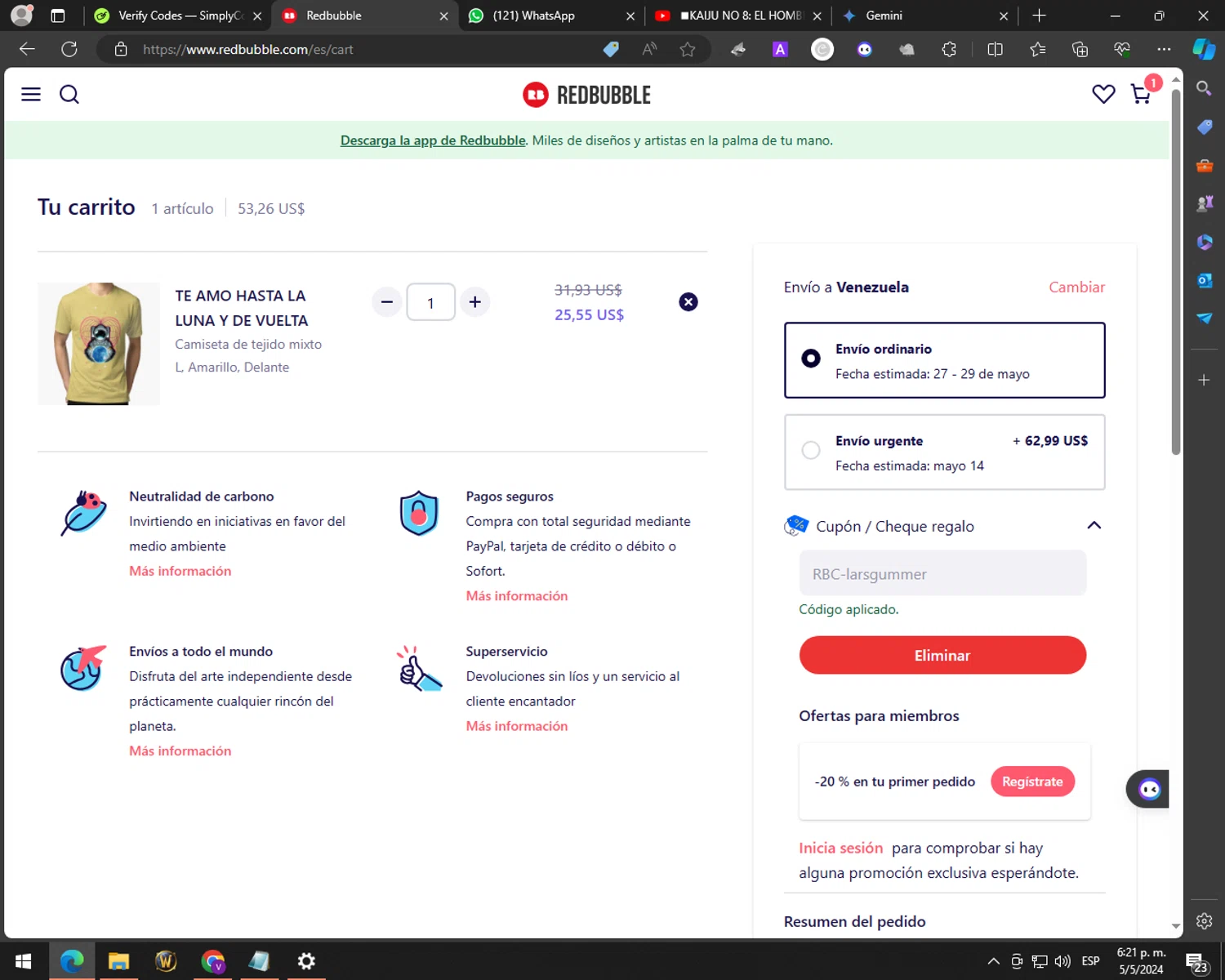Toggle Read aloud icon in address bar

[x=649, y=49]
